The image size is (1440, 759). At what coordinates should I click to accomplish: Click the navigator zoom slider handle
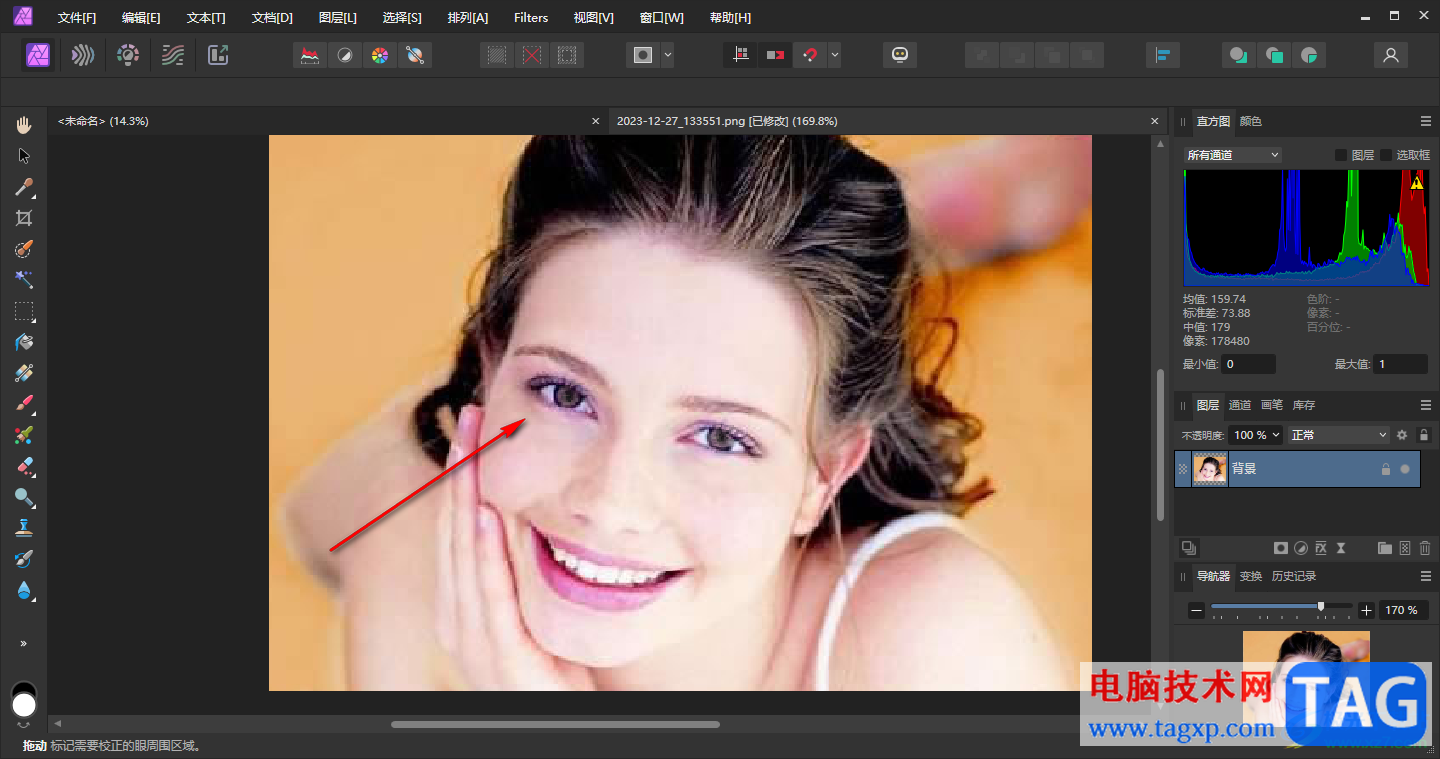click(1321, 606)
